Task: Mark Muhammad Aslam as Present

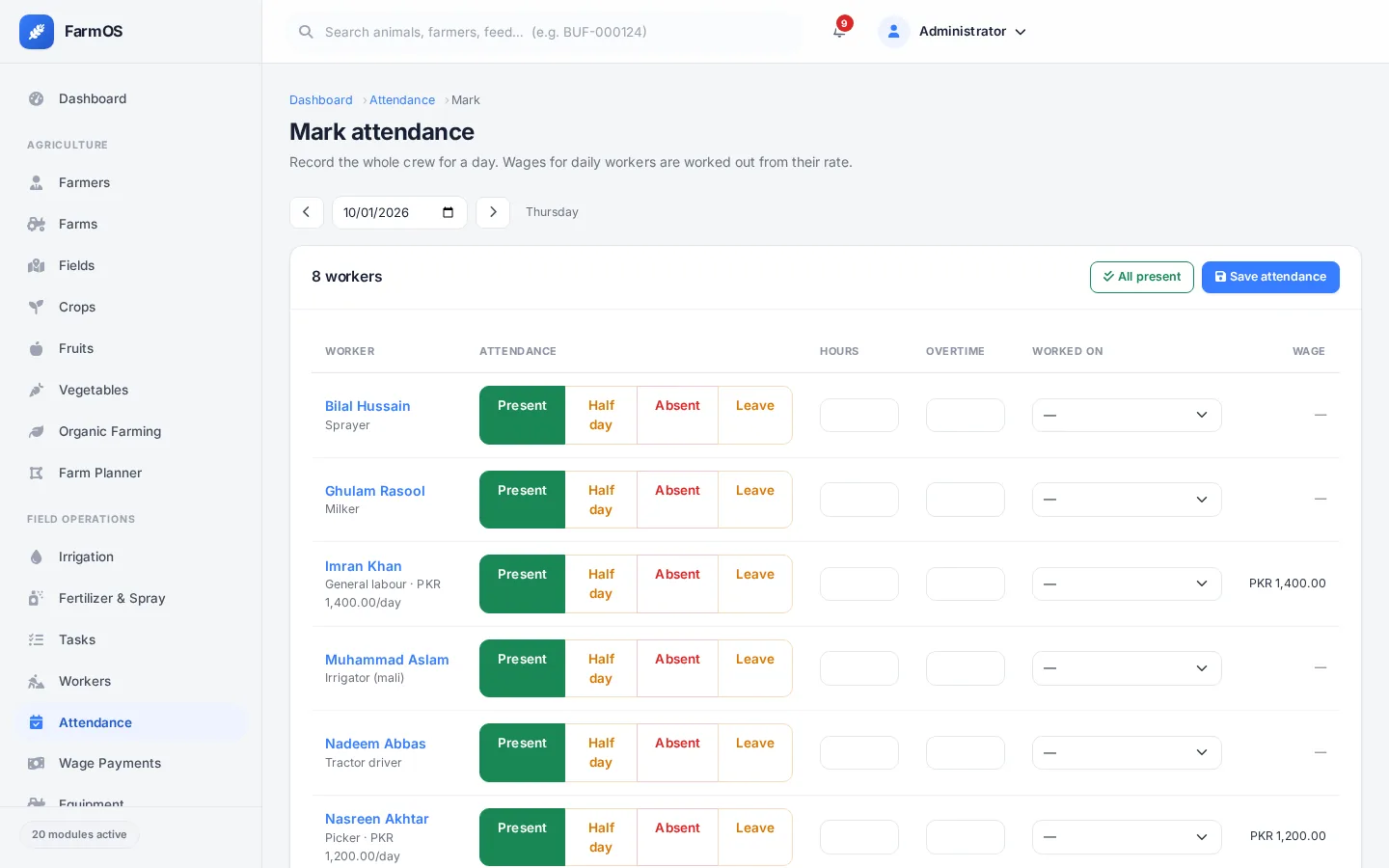Action: (x=522, y=668)
